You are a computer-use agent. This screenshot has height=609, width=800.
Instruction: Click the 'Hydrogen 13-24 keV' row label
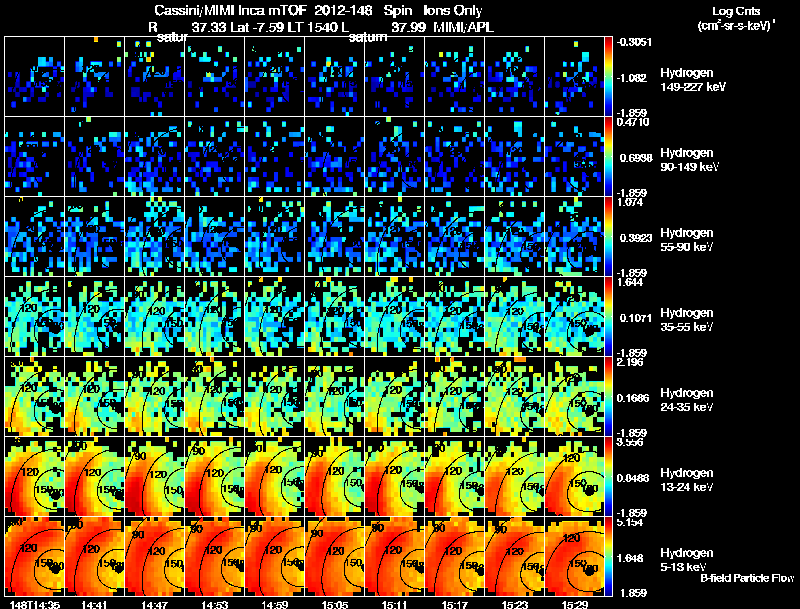687,480
